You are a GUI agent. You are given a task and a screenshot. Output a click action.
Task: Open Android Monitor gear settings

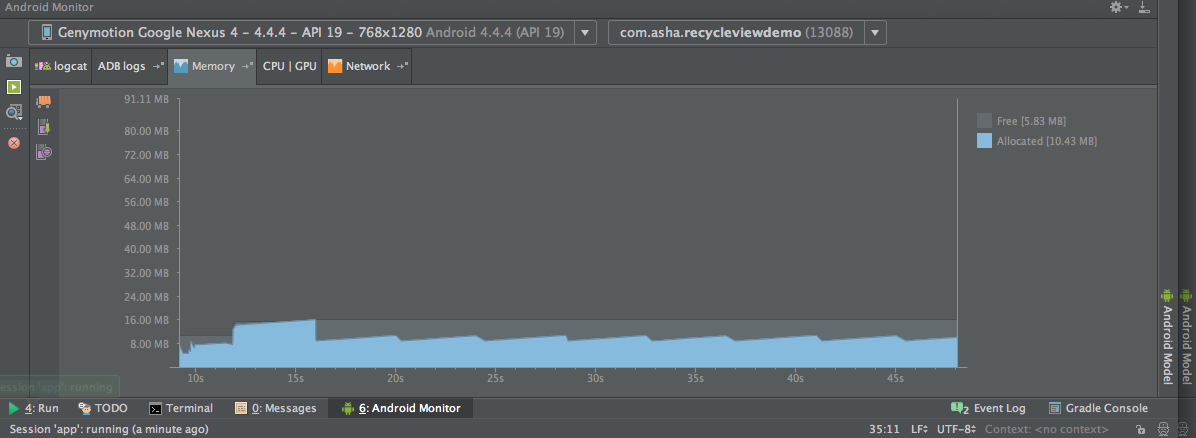click(x=1117, y=7)
